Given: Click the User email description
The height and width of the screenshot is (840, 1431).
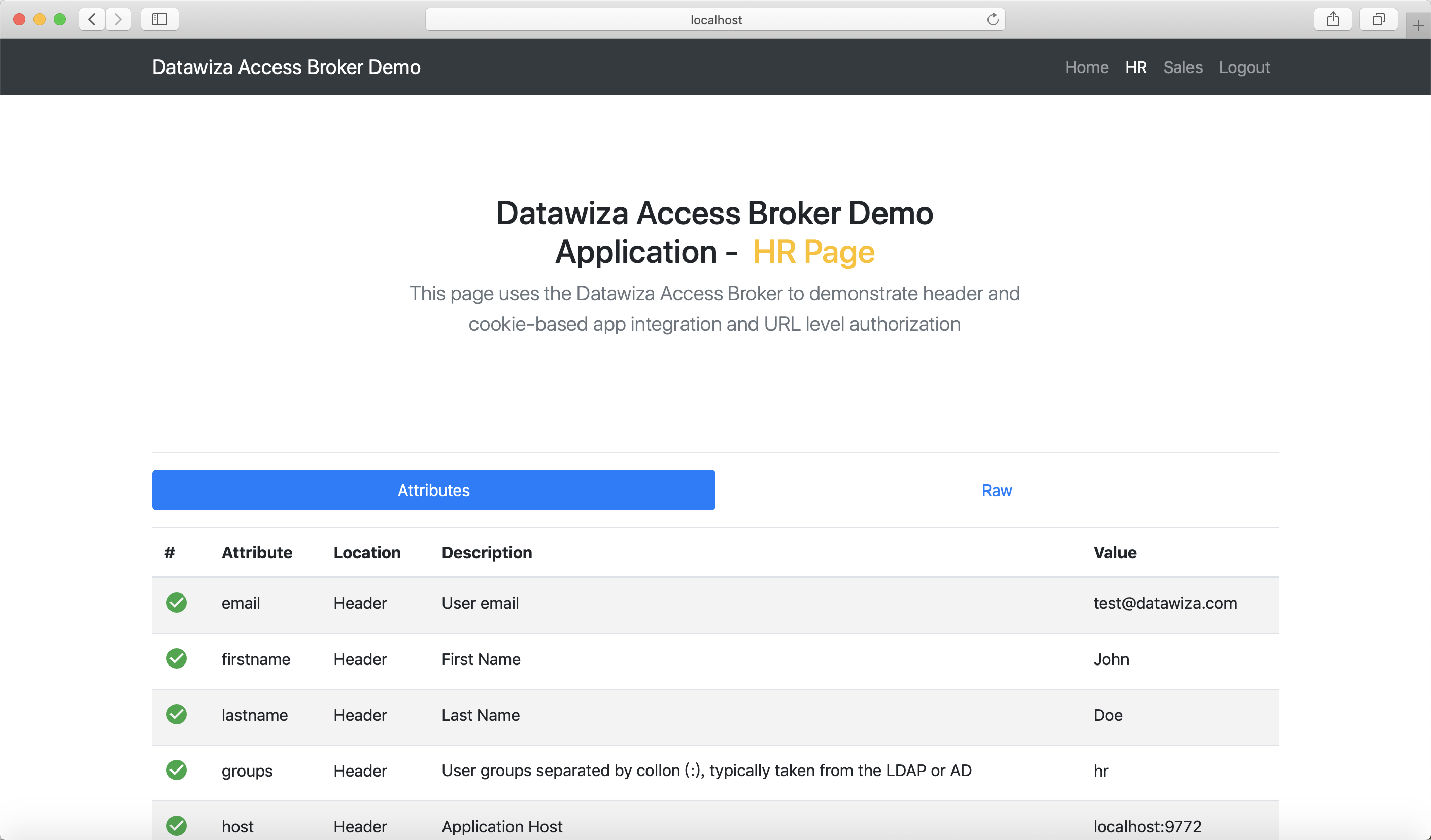Looking at the screenshot, I should pos(480,603).
